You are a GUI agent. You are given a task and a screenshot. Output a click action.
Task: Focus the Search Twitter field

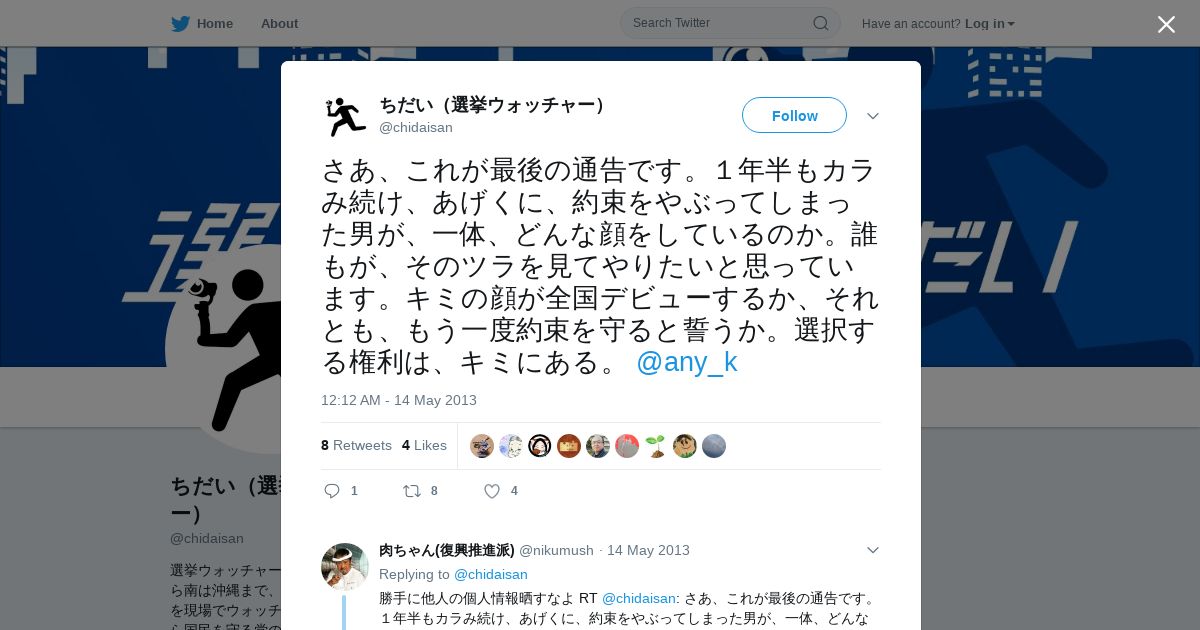pos(720,23)
